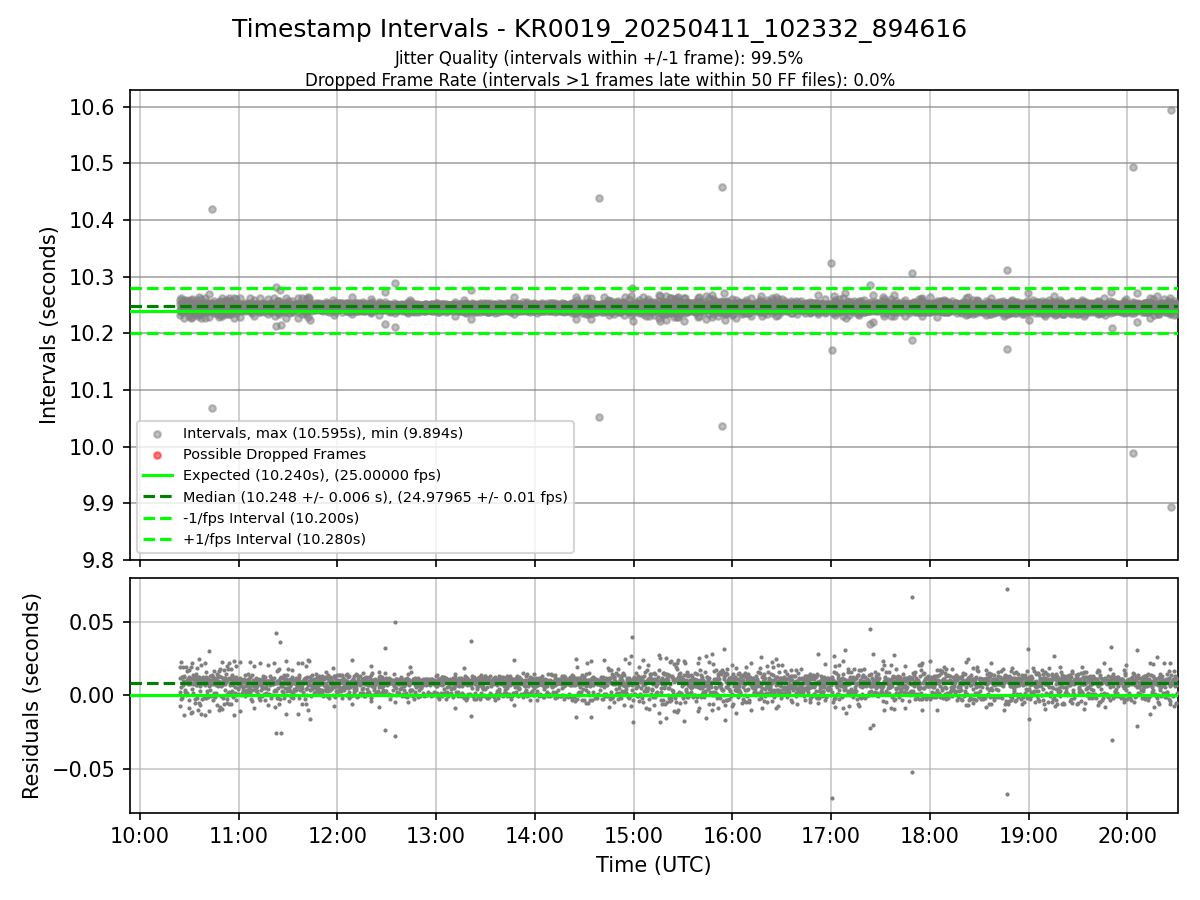Image resolution: width=1200 pixels, height=900 pixels.
Task: Click the dark dashed line sample beside 'Median' legend
Action: click(157, 497)
